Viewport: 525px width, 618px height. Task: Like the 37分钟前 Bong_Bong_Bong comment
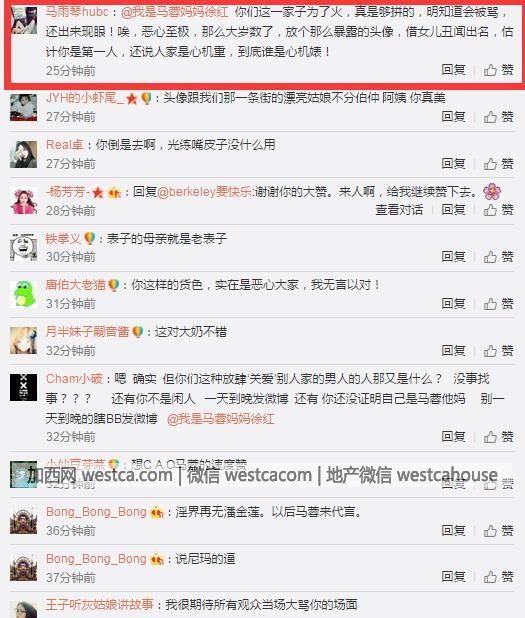coord(499,577)
